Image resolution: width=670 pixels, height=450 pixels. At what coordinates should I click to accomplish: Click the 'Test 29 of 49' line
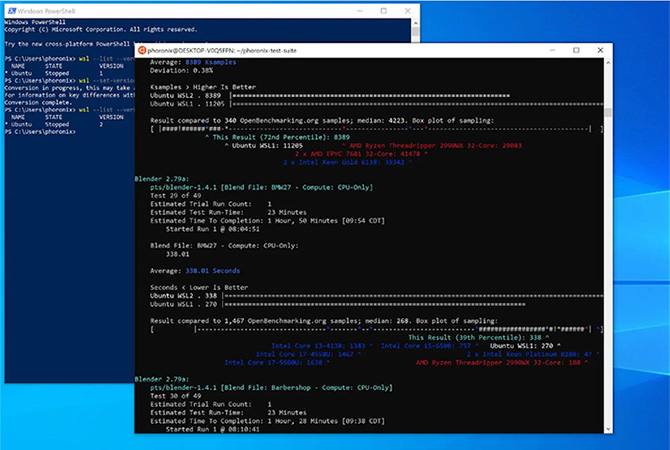(175, 196)
